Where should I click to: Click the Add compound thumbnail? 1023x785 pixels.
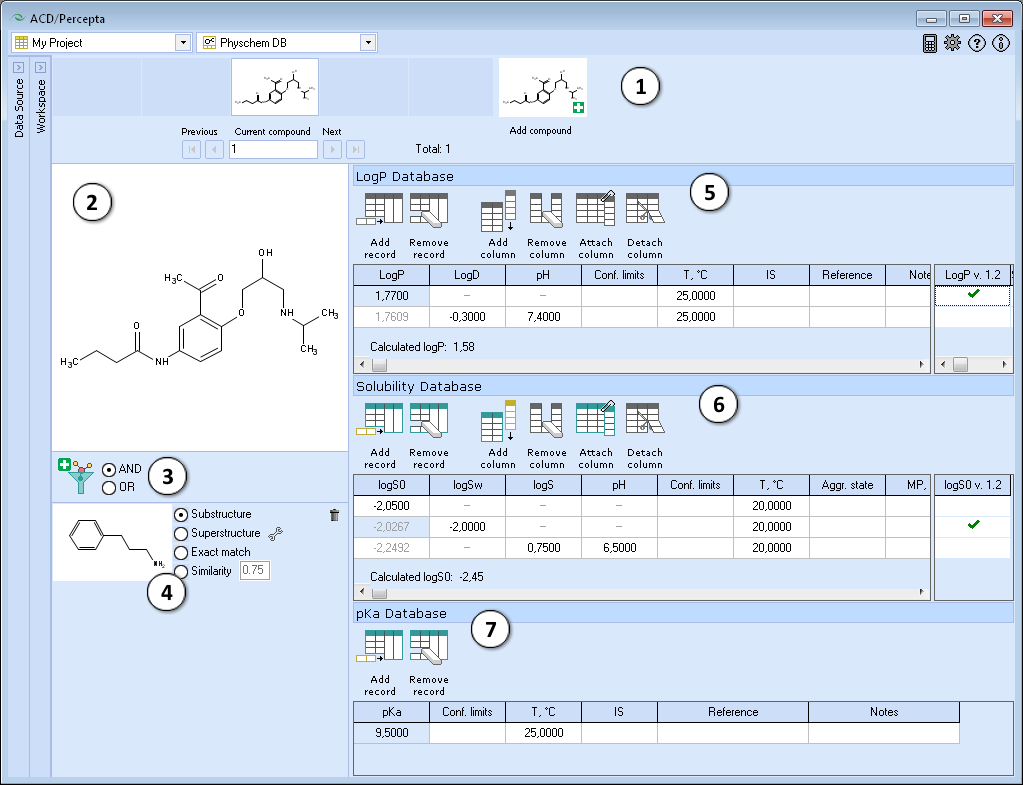(543, 87)
